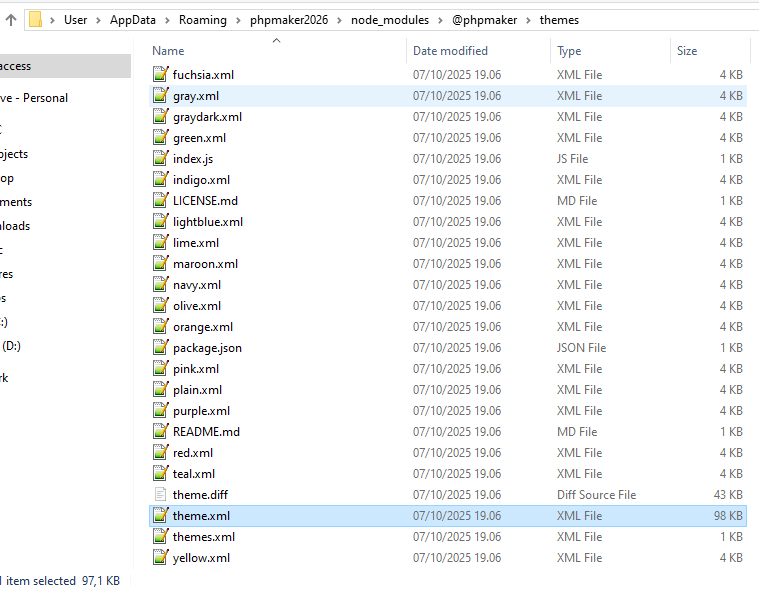Select the themes.xml file
This screenshot has height=592, width=759.
204,537
